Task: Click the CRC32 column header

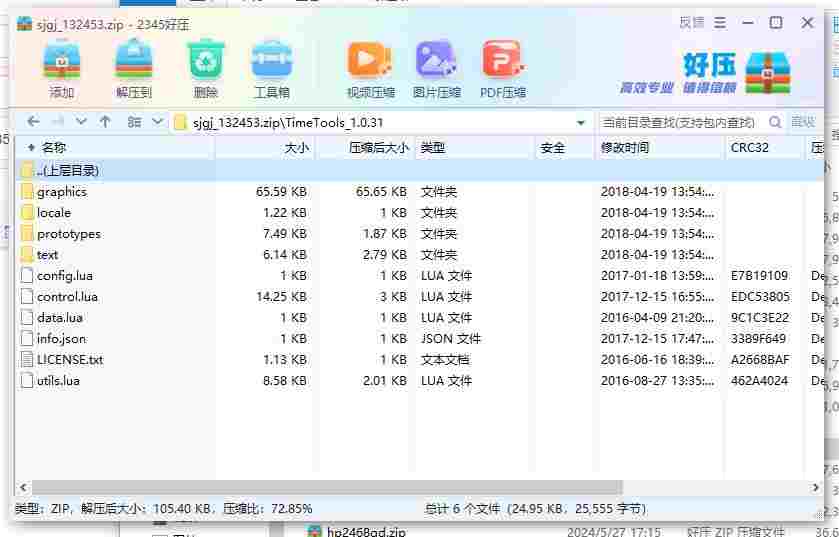Action: coord(765,148)
